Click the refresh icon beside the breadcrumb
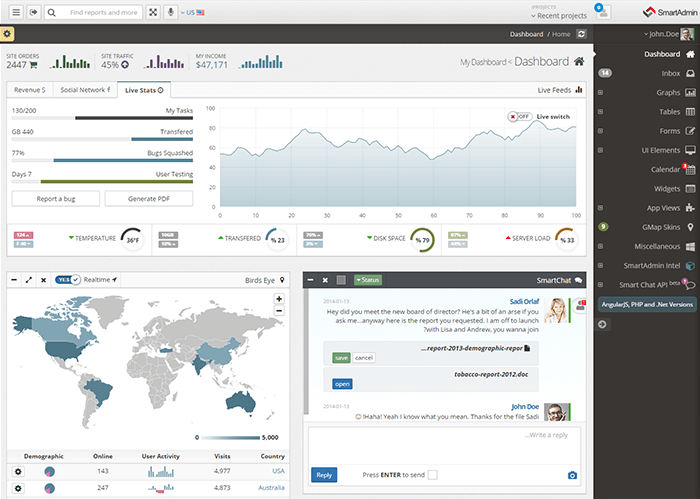Viewport: 700px width, 499px height. coord(582,34)
